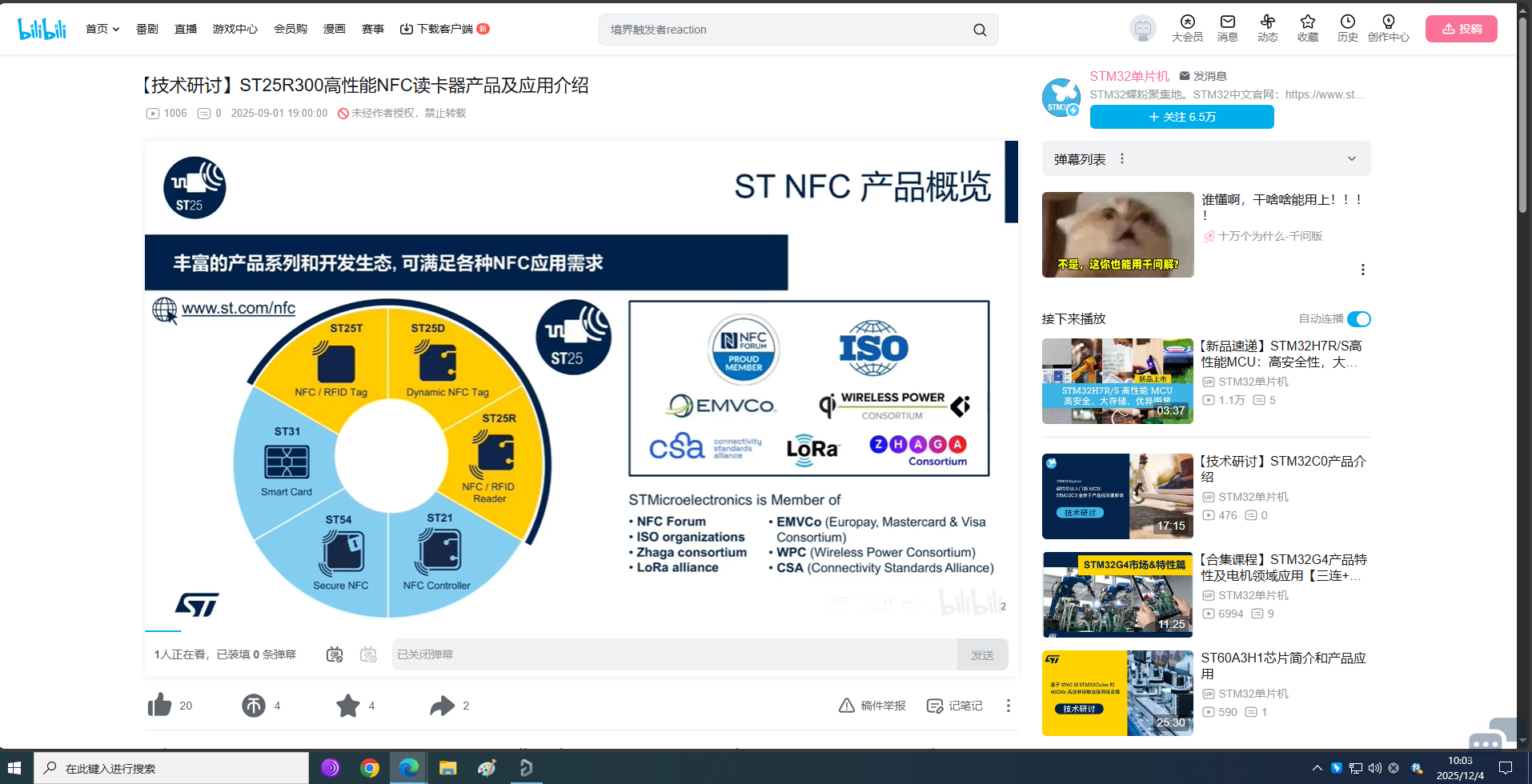Image resolution: width=1532 pixels, height=784 pixels.
Task: Open 会员购 menu item
Action: [x=291, y=29]
